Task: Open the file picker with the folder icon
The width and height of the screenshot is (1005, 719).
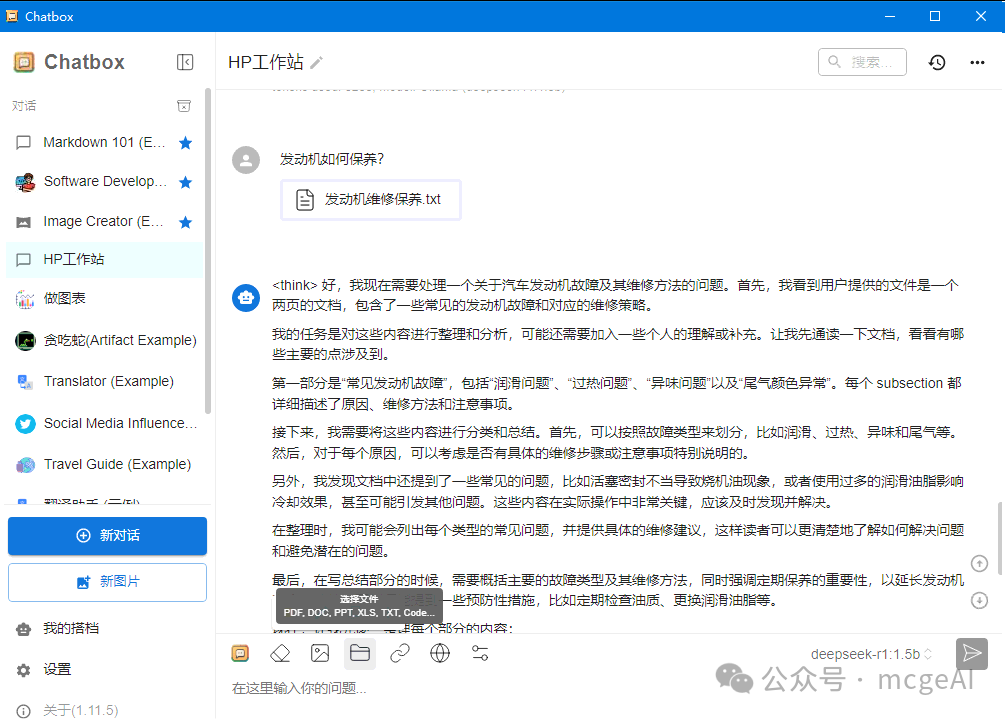Action: (x=360, y=653)
